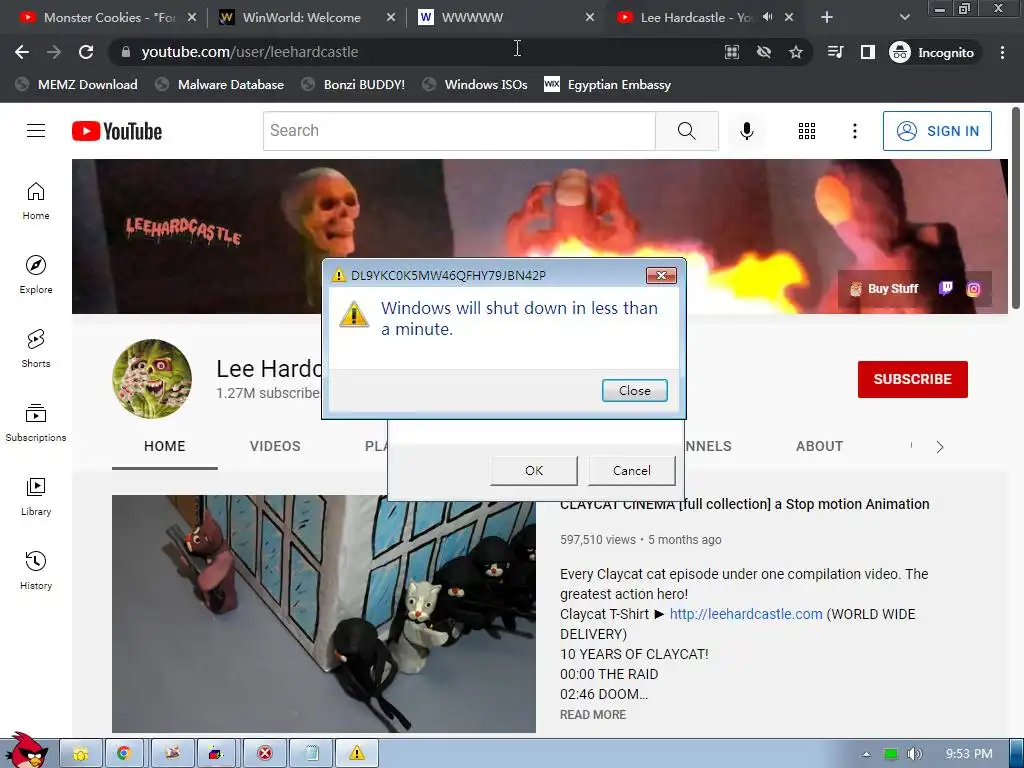Viewport: 1024px width, 768px height.
Task: Toggle the YouTube hamburger guide menu
Action: click(36, 131)
